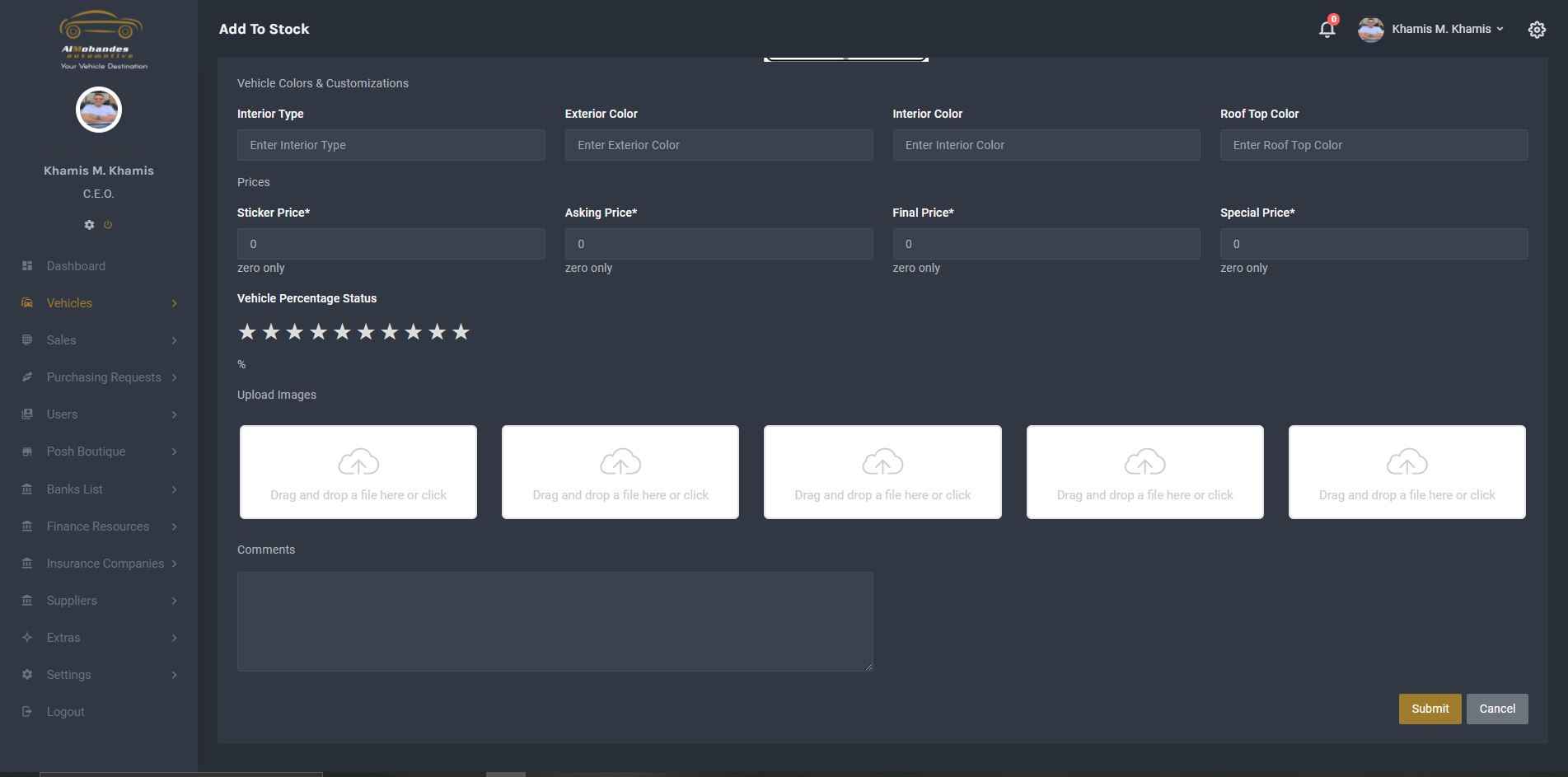
Task: Click the Logout arrow icon
Action: [27, 712]
